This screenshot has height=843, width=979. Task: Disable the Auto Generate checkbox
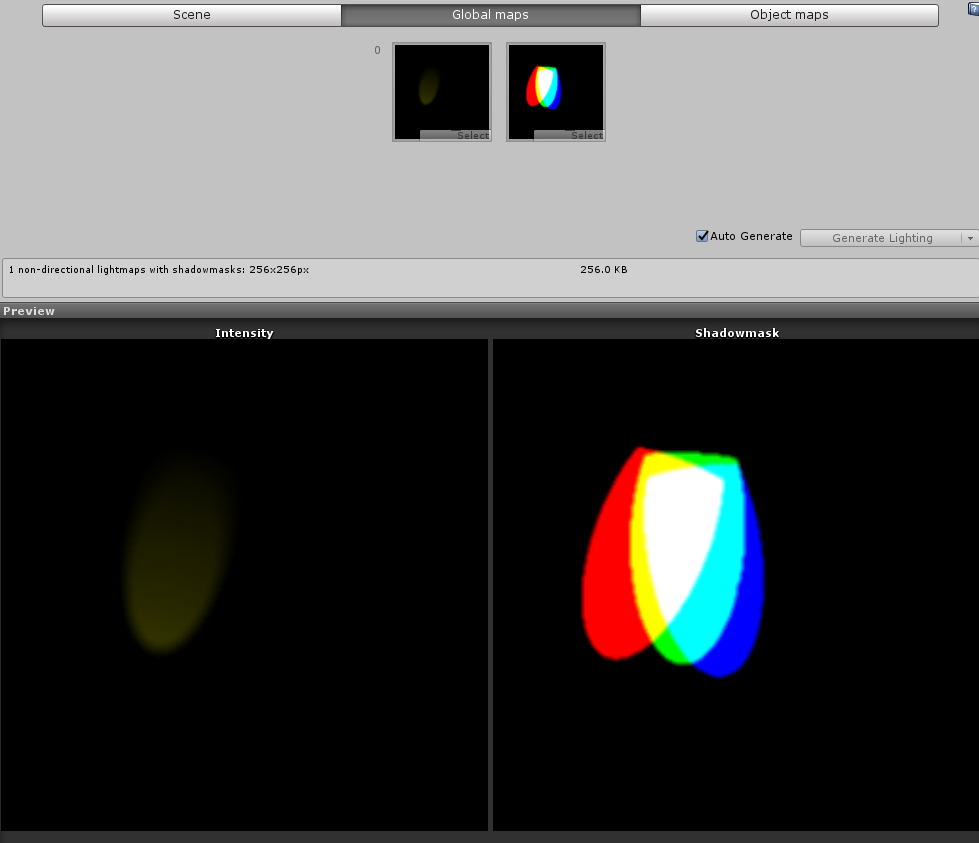[x=702, y=237]
